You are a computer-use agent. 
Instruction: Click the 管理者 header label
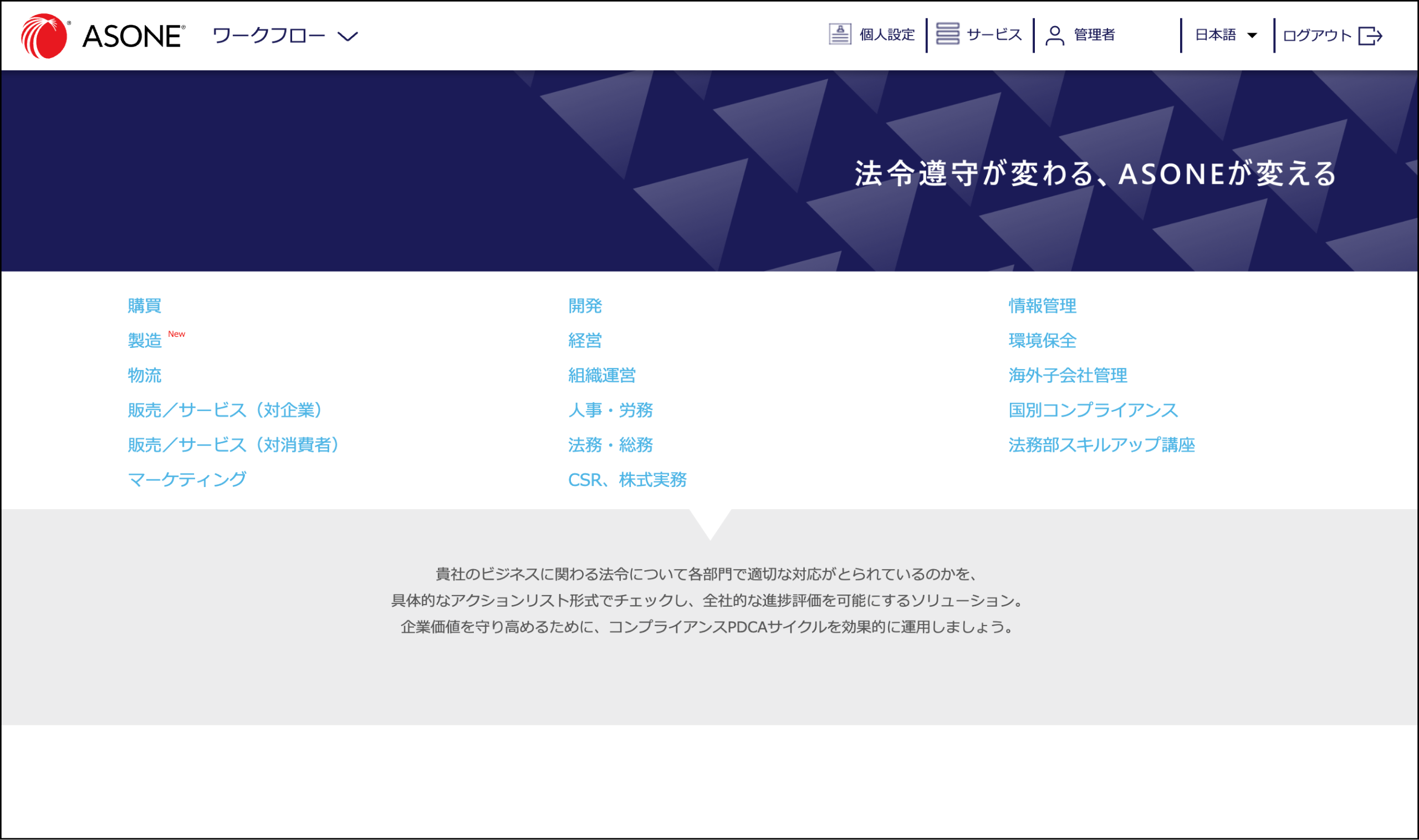(1094, 35)
